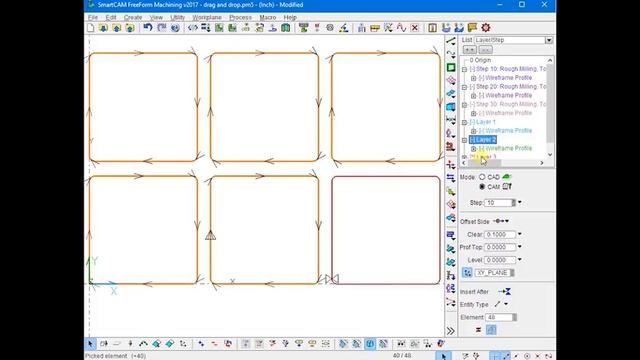The height and width of the screenshot is (360, 640).
Task: Click the workplane icon beside XY_PLANE
Action: pyautogui.click(x=467, y=273)
